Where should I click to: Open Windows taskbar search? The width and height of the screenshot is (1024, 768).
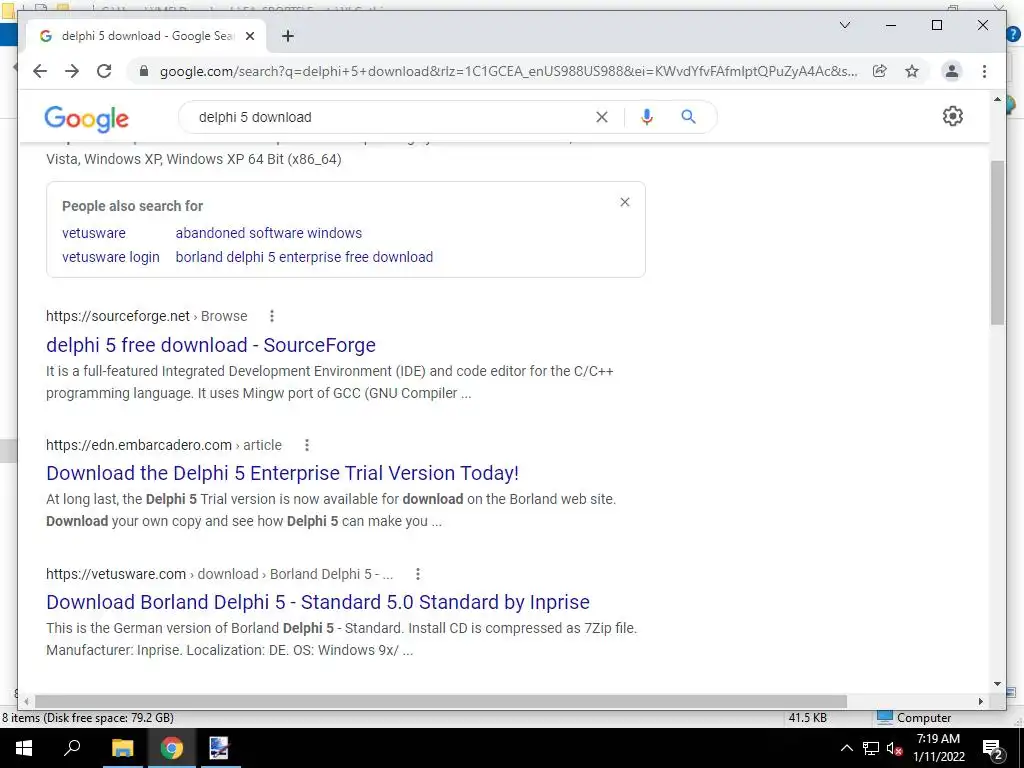pos(72,748)
